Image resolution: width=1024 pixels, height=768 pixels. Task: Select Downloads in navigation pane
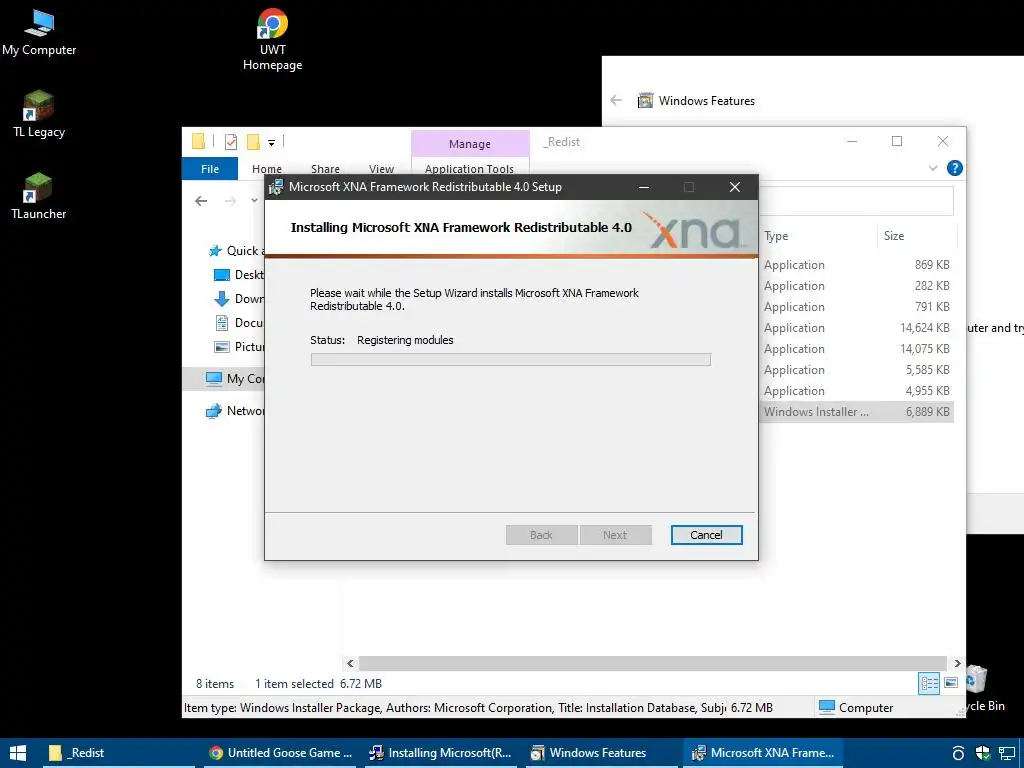pyautogui.click(x=239, y=299)
